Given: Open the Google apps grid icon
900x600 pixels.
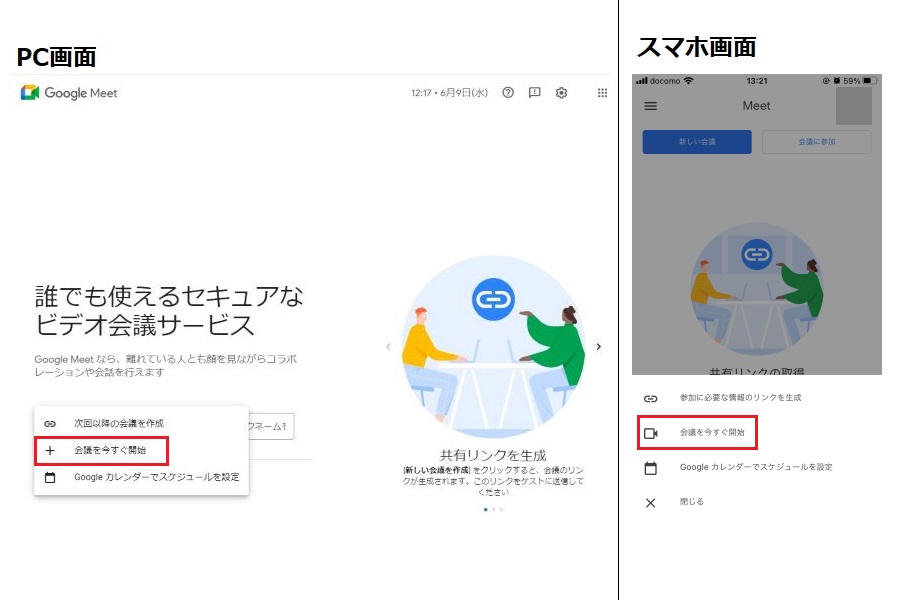Looking at the screenshot, I should 602,92.
